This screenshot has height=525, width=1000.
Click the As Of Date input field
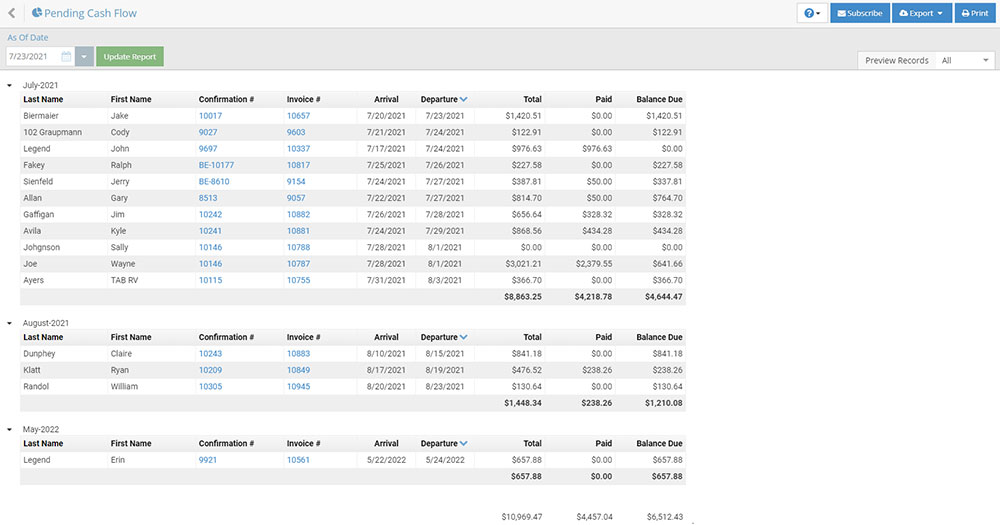coord(32,57)
